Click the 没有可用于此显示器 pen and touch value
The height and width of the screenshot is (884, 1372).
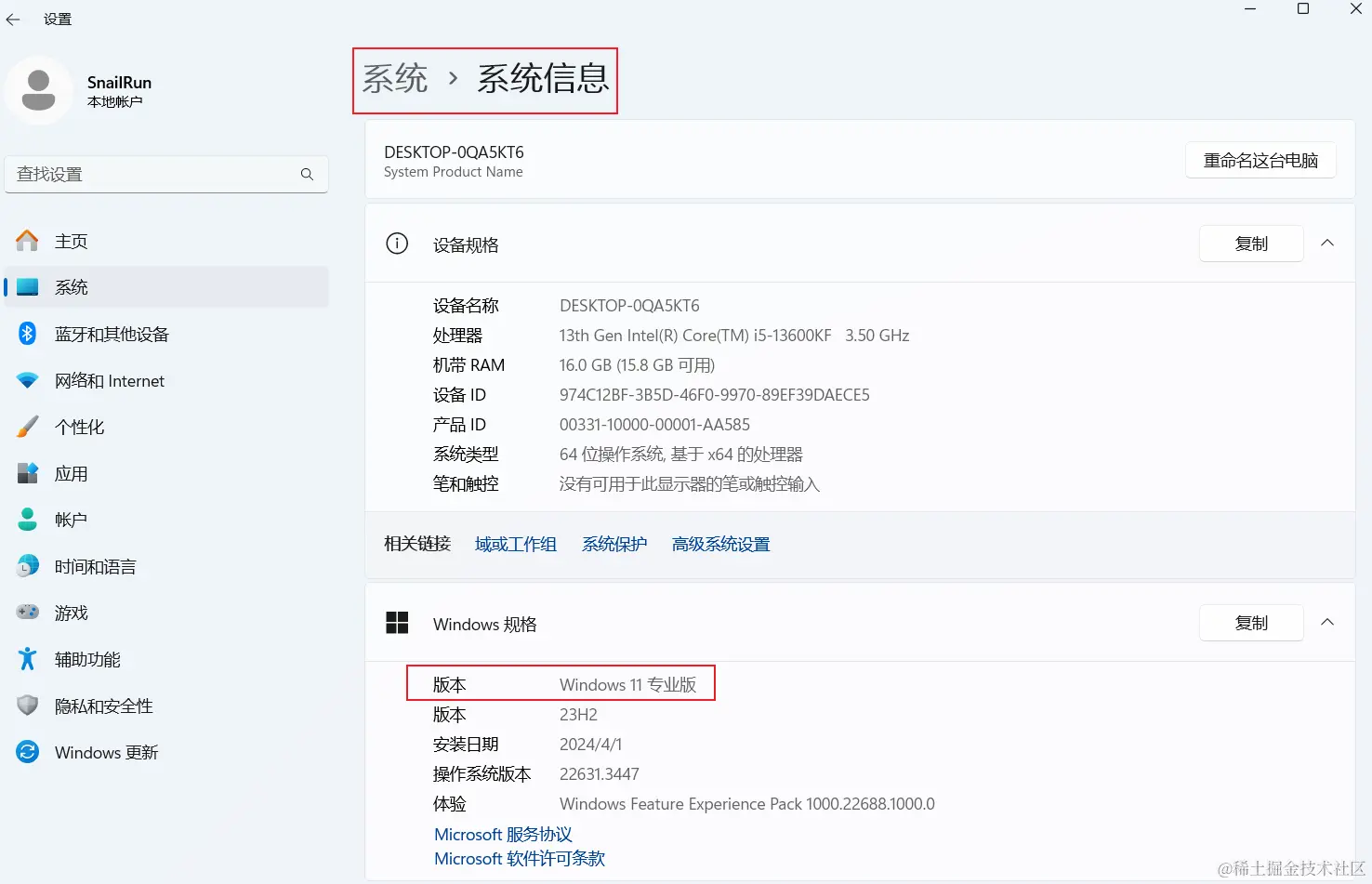pos(690,484)
